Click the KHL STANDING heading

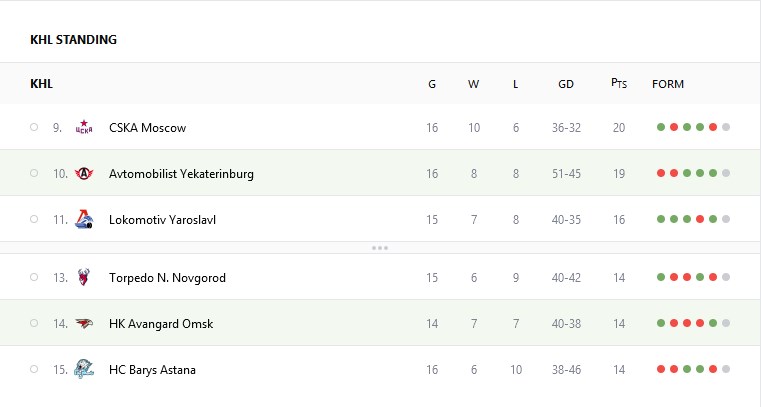(x=73, y=40)
